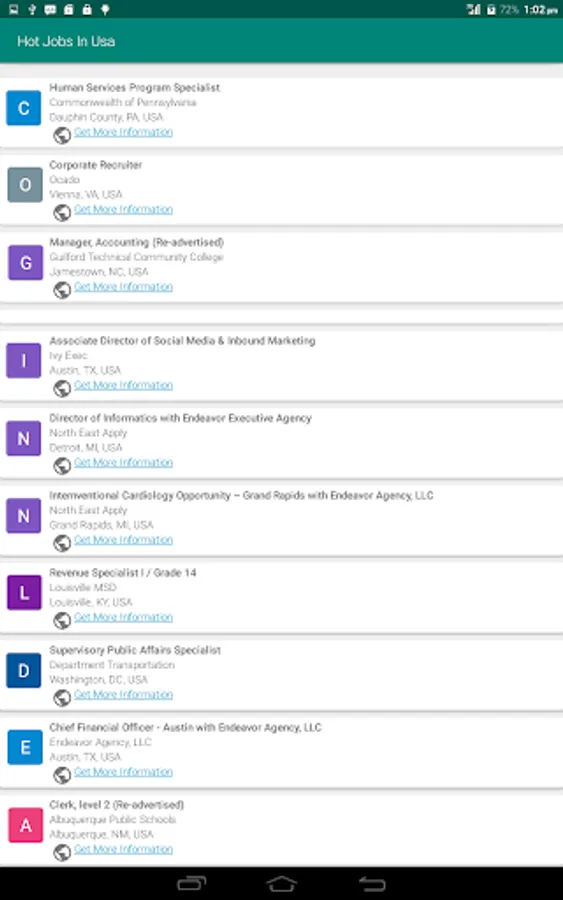Viewport: 563px width, 900px height.
Task: Select Director of Informatics with Endeavor title
Action: pyautogui.click(x=180, y=418)
